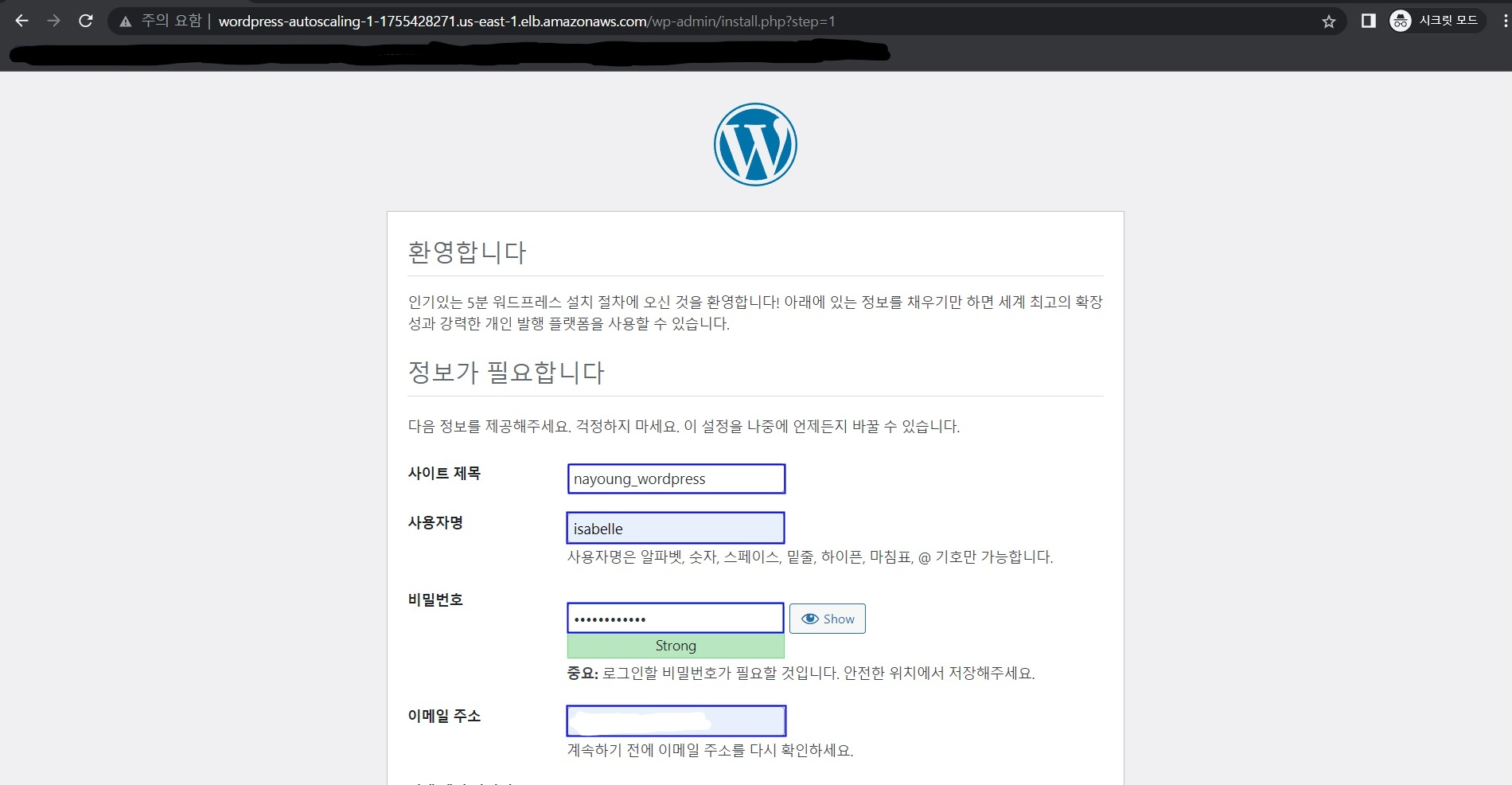Image resolution: width=1512 pixels, height=785 pixels.
Task: Click the URL in the address bar
Action: coord(527,21)
